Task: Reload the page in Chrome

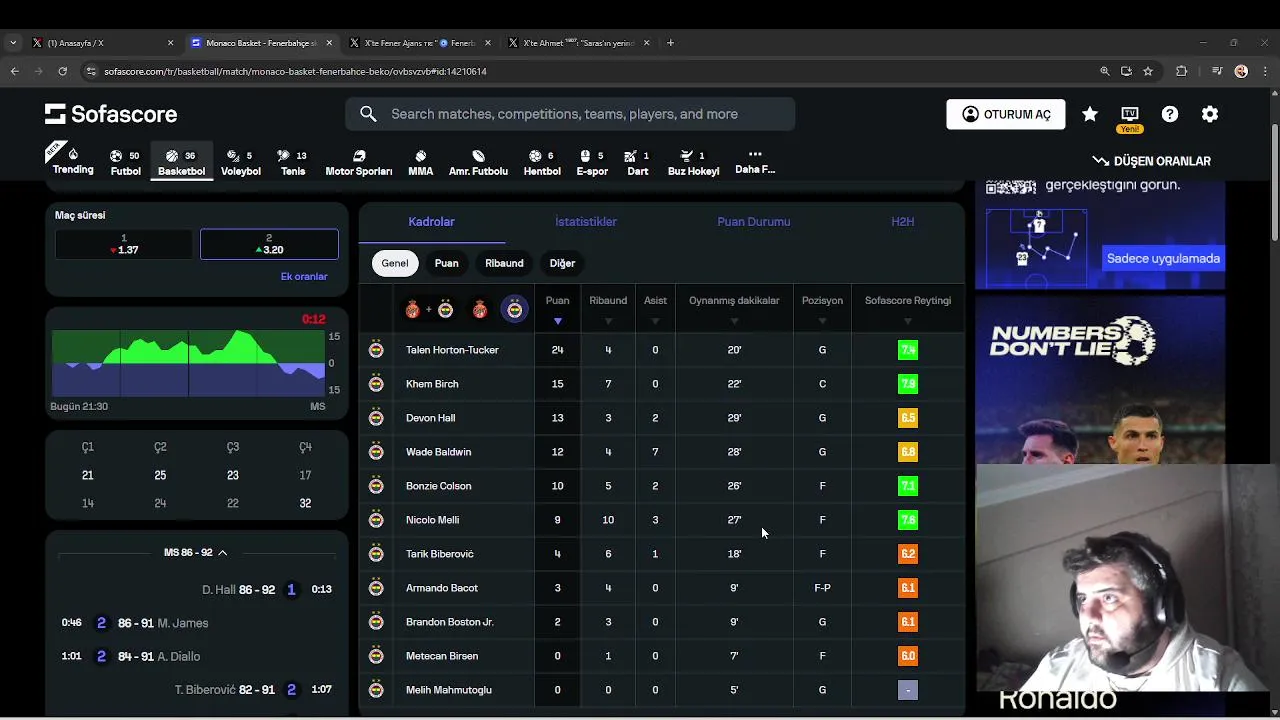Action: point(62,71)
